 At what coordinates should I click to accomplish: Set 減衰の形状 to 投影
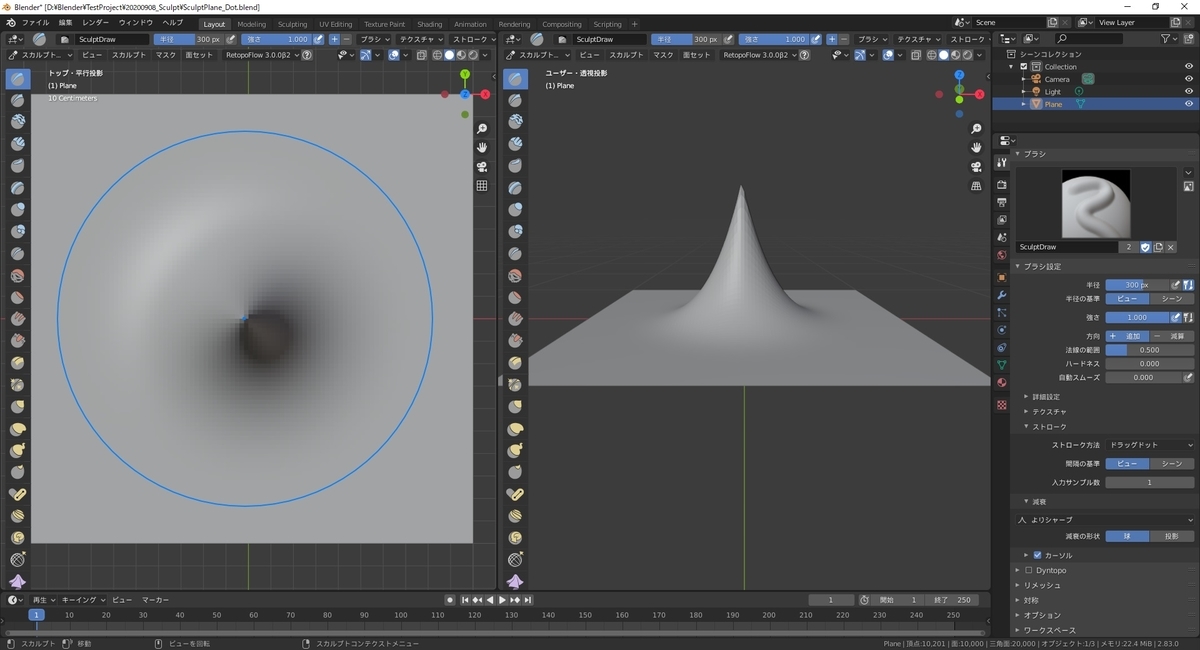(1171, 536)
